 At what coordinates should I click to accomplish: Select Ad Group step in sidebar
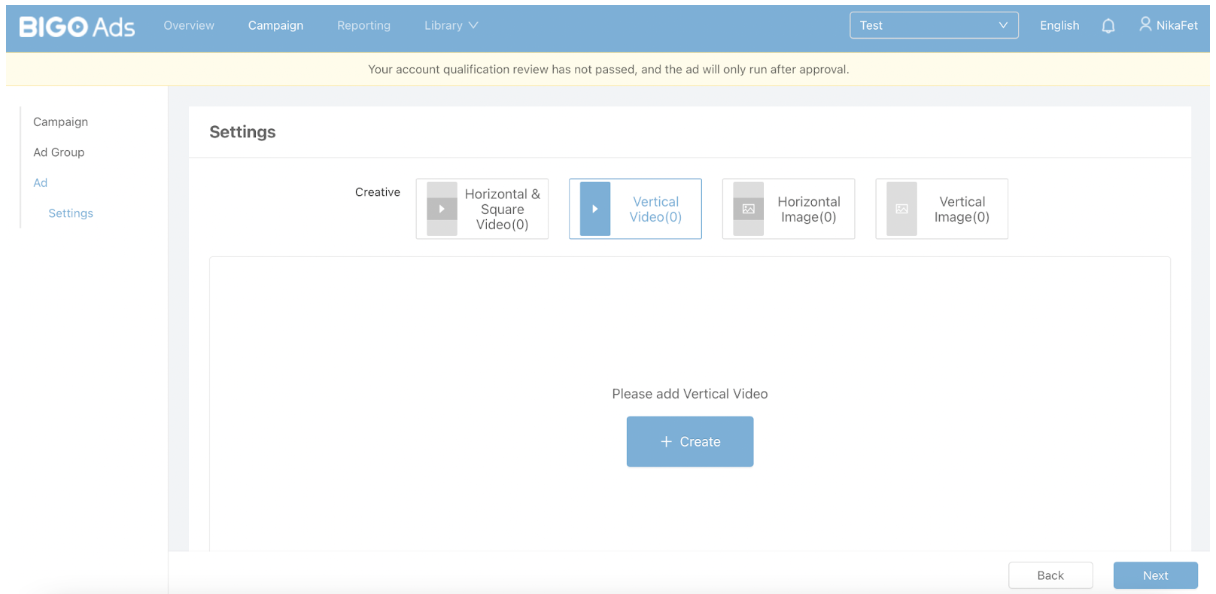(x=59, y=152)
